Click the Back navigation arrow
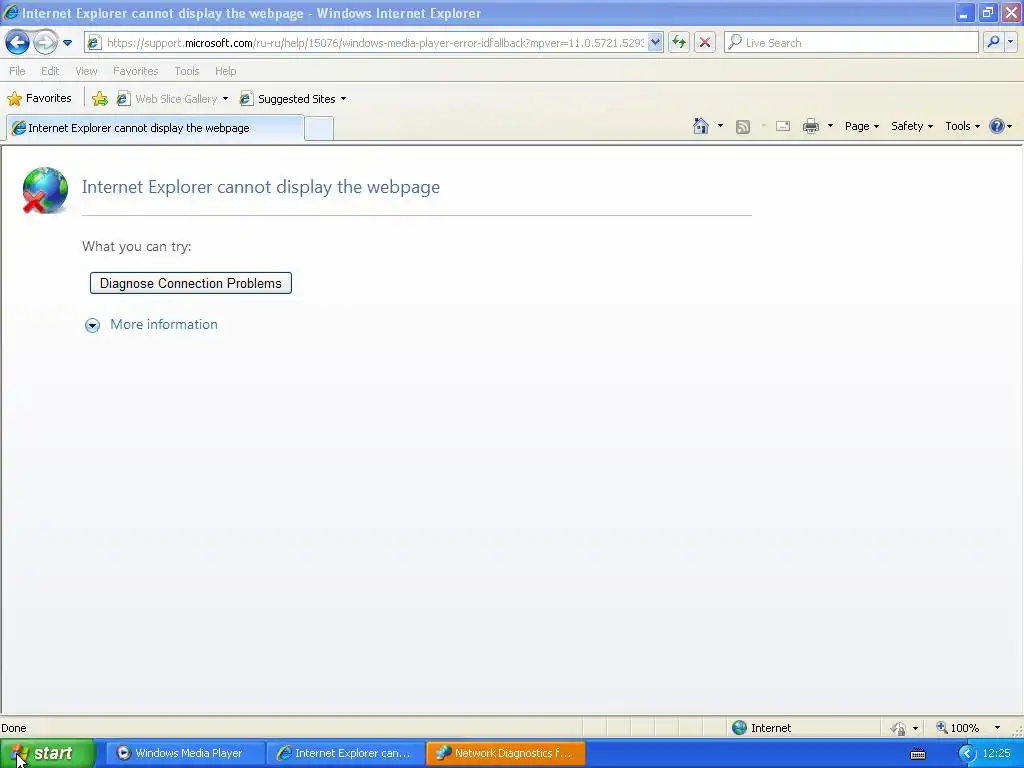This screenshot has width=1024, height=768. 17,43
